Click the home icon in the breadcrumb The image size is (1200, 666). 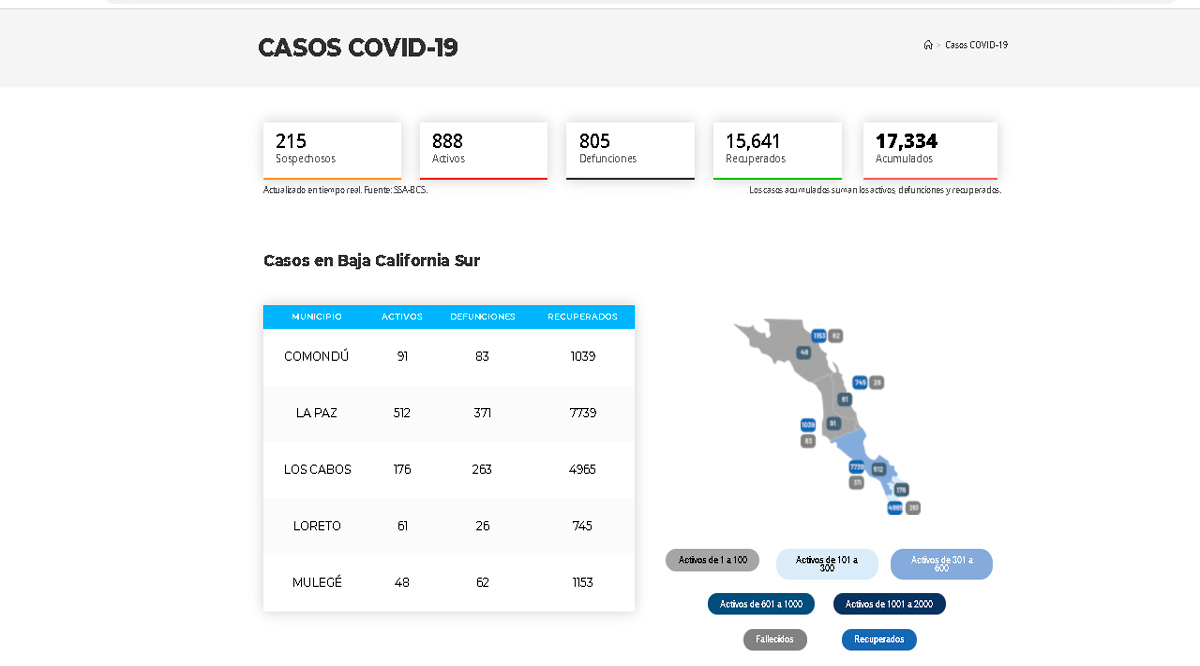tap(926, 44)
